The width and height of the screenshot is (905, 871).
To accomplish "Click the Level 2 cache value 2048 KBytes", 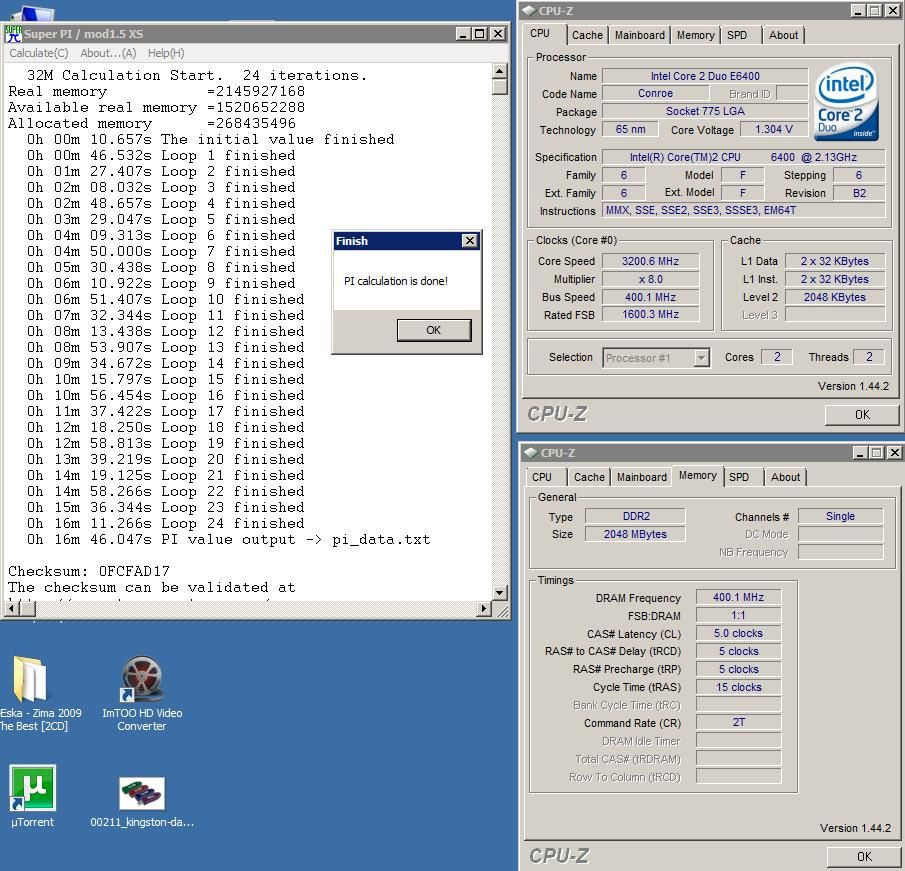I will [835, 297].
